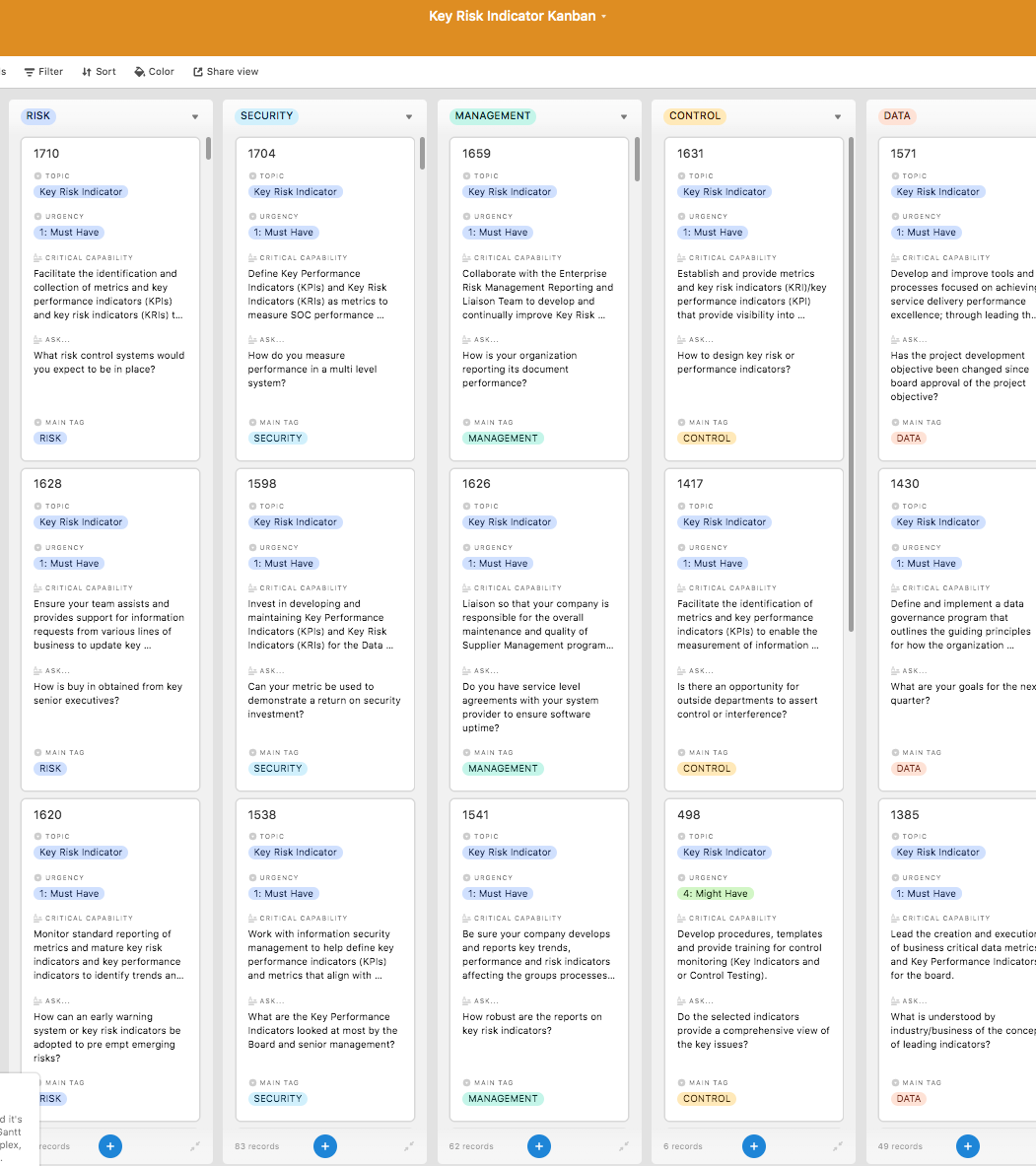Add a record to the SECURITY stack

coord(325,1145)
